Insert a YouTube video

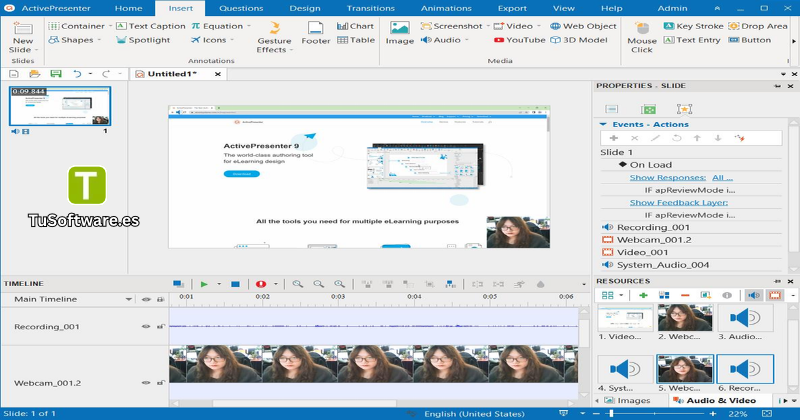pyautogui.click(x=519, y=40)
